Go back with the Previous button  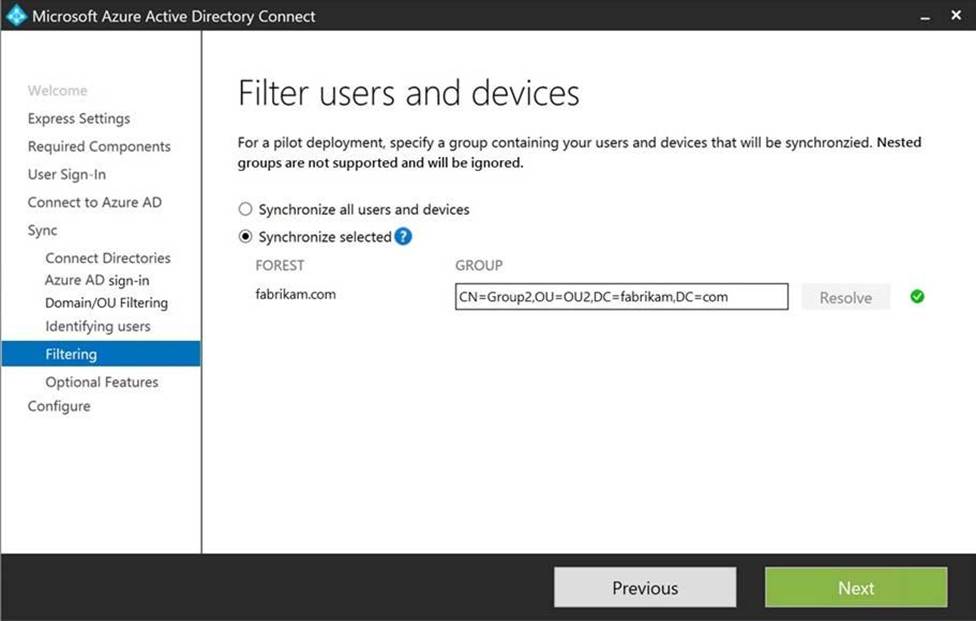coord(645,588)
